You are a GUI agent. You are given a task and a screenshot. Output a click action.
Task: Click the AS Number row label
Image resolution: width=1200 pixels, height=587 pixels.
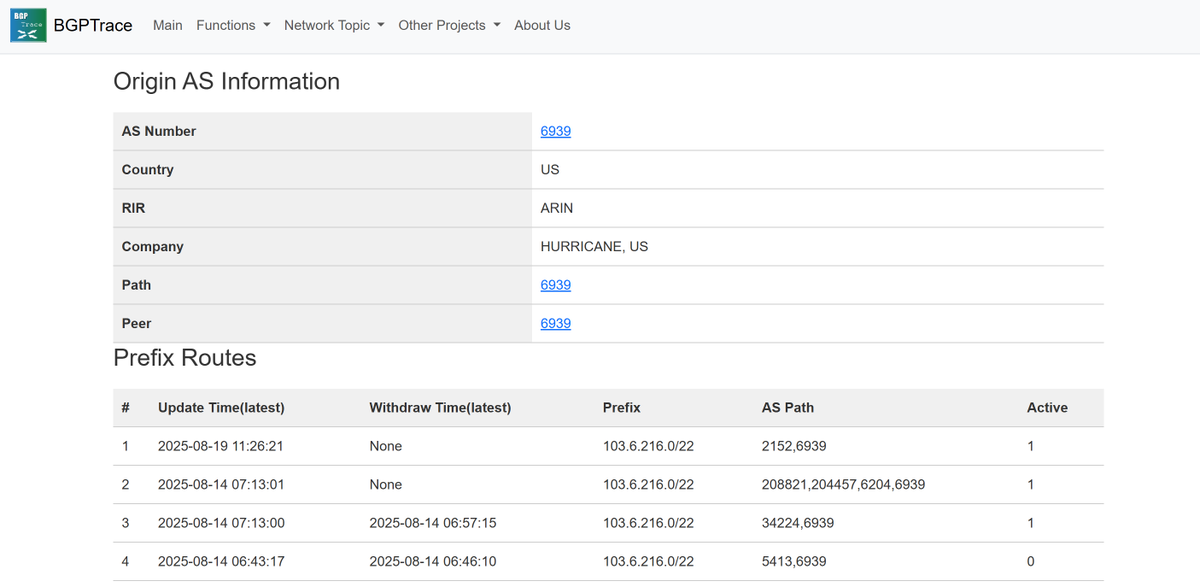[159, 131]
